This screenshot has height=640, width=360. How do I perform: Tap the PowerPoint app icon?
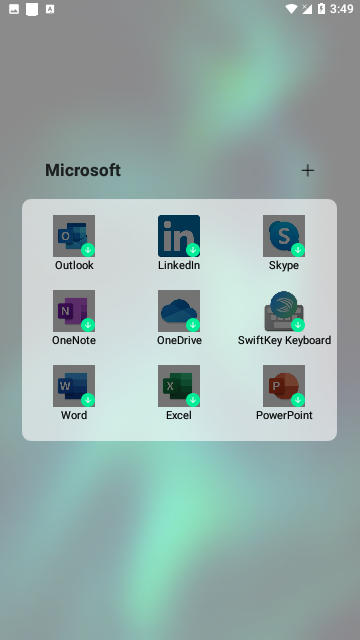[x=284, y=386]
